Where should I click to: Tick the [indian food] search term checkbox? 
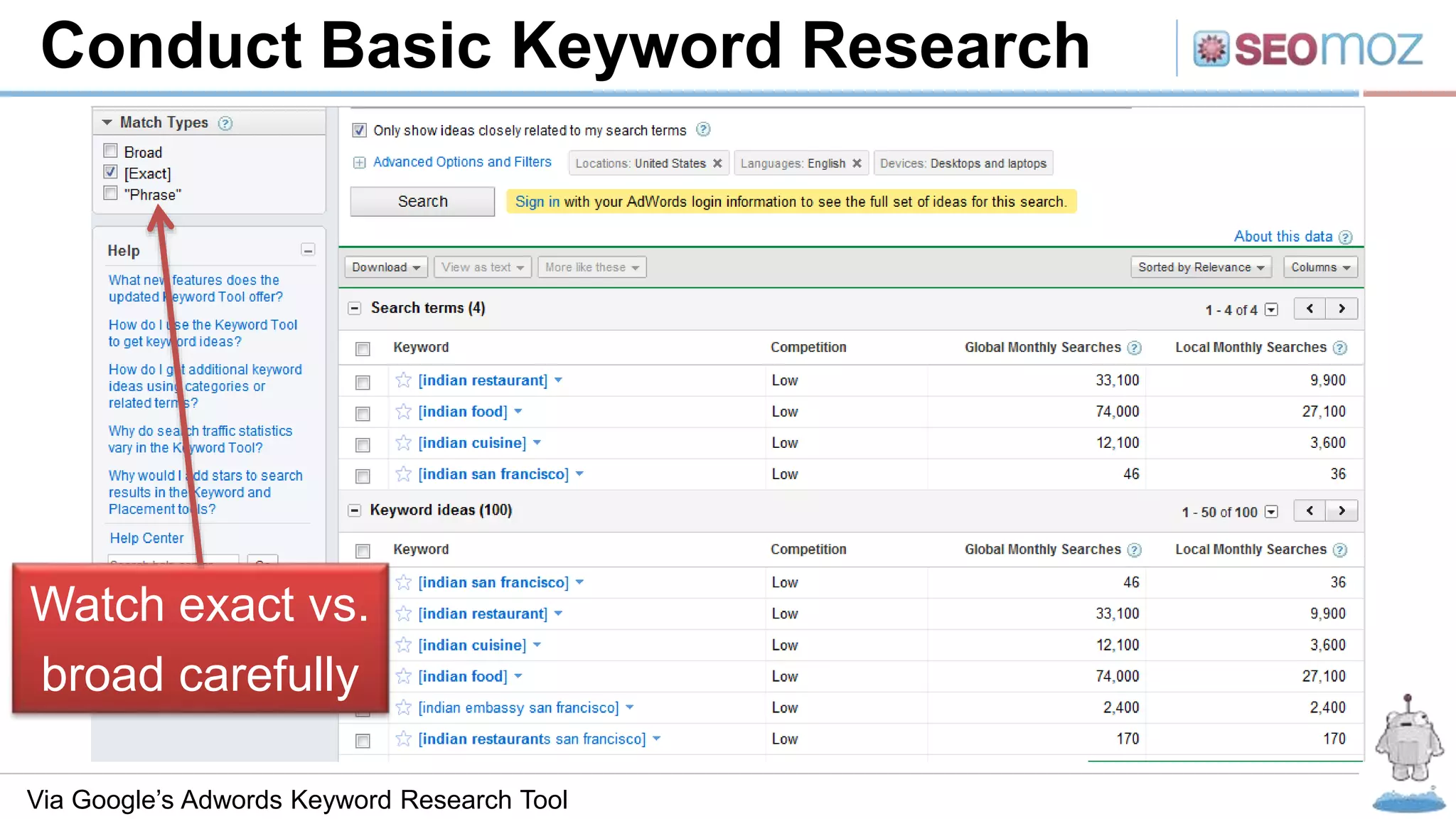[x=363, y=414]
